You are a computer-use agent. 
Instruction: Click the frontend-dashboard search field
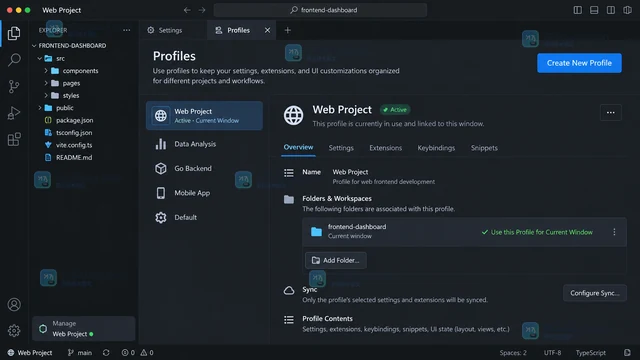320,10
